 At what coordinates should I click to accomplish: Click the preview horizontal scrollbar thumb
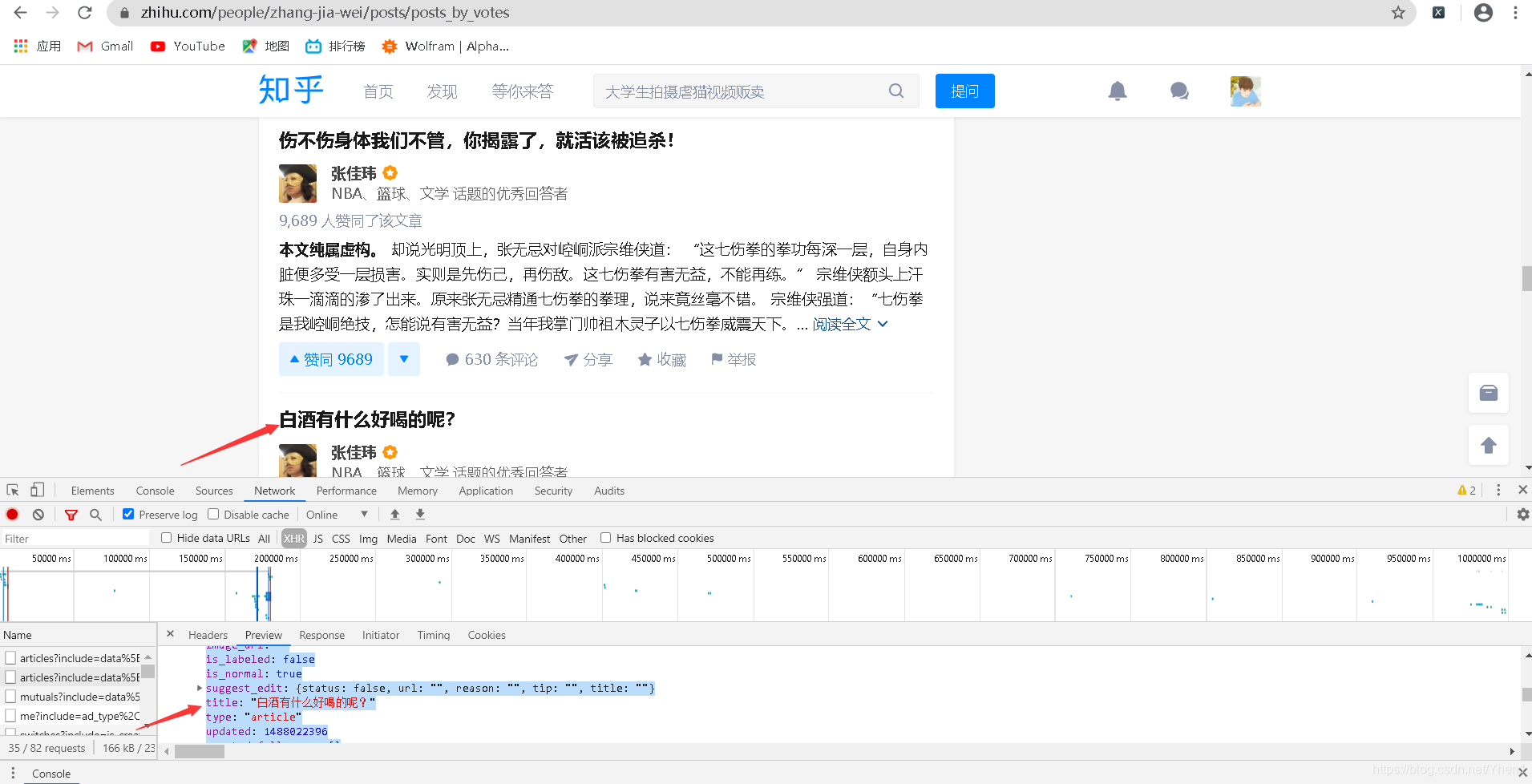point(200,751)
